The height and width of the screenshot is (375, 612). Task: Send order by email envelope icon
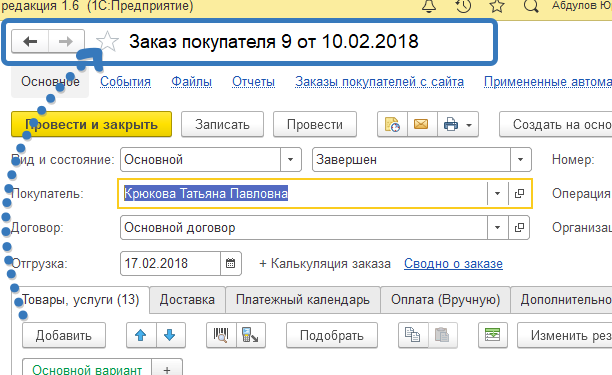pos(422,124)
